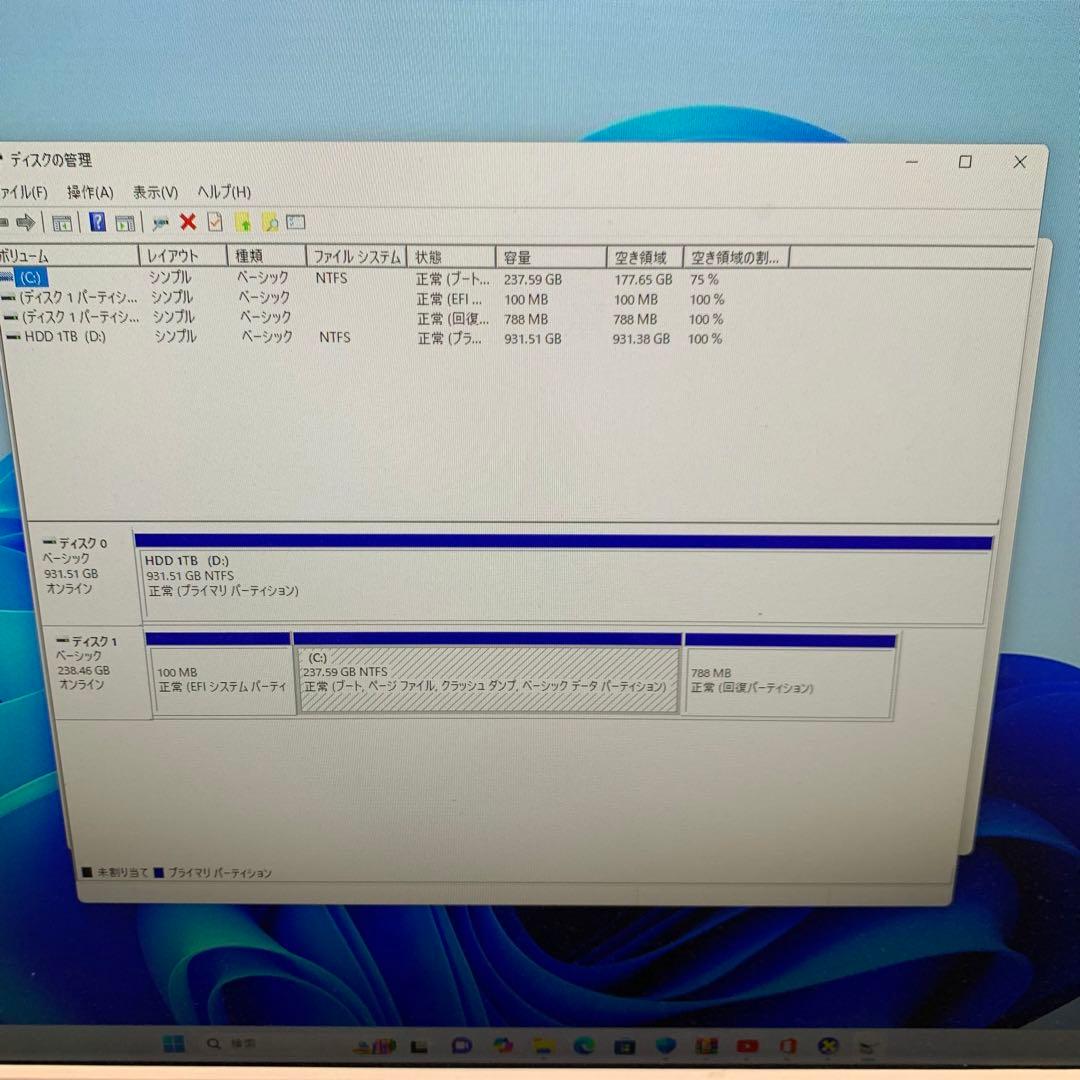Open Microsoft Edge from the taskbar
Screen dimensions: 1080x1080
(x=585, y=1046)
